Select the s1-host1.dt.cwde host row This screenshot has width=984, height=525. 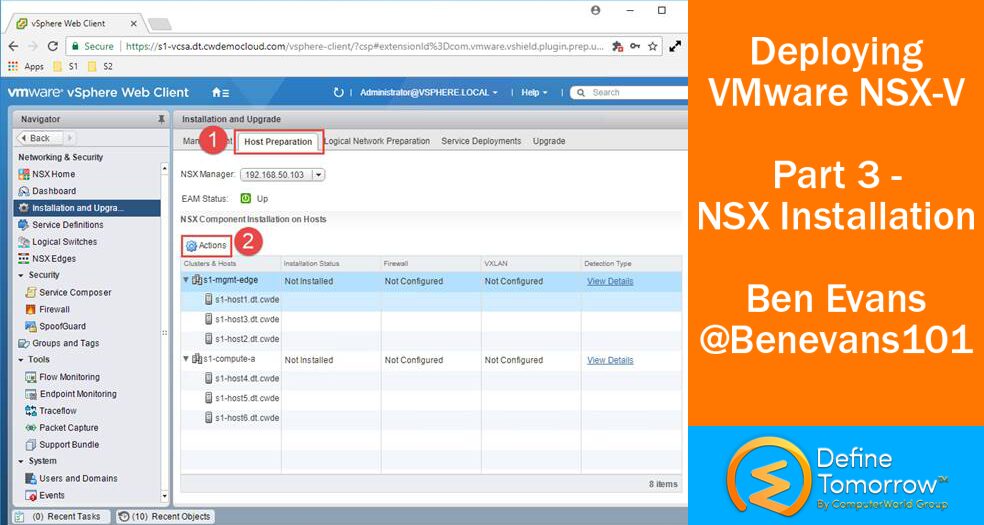(430, 300)
